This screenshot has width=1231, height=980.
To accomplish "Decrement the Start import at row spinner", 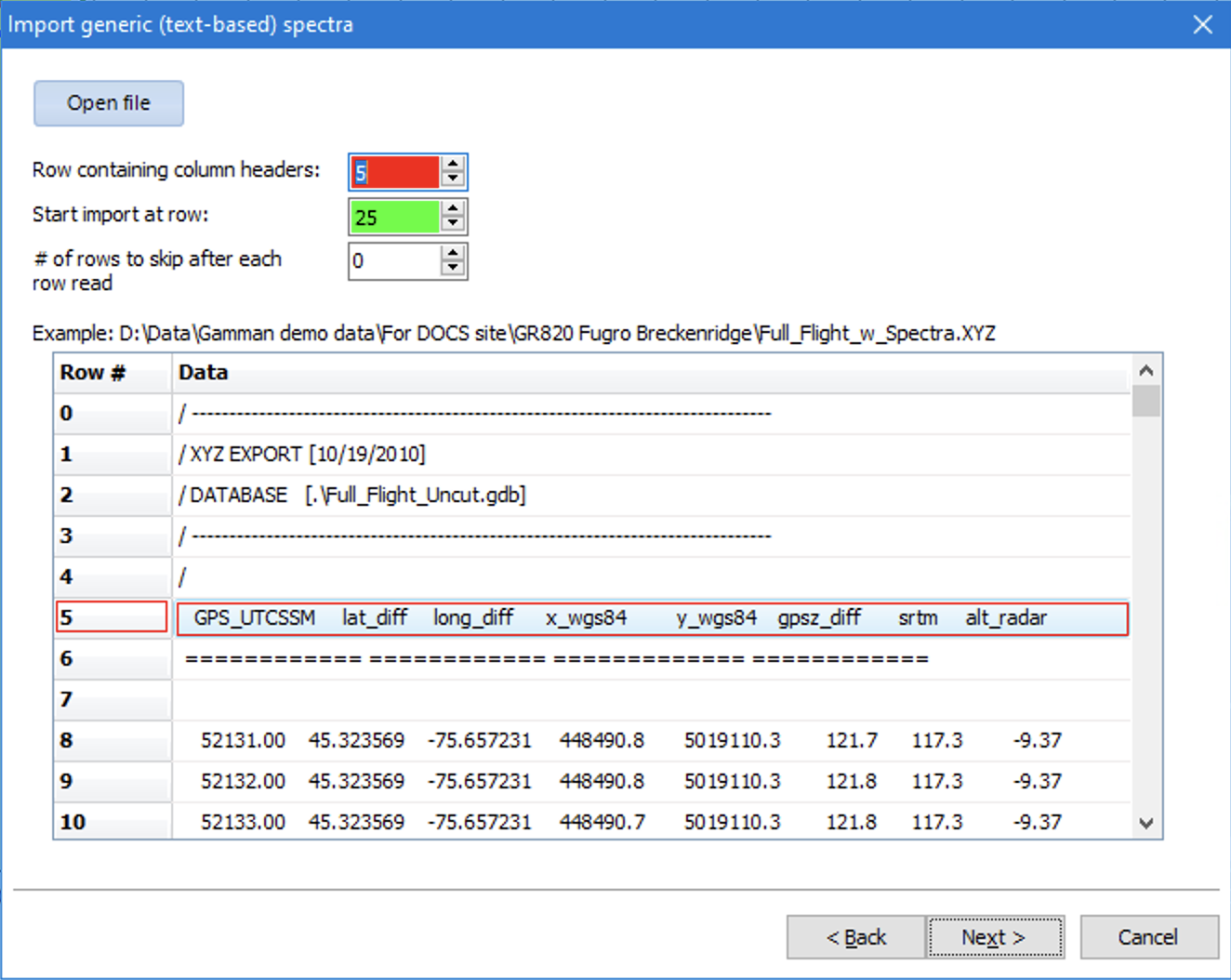I will click(x=453, y=223).
